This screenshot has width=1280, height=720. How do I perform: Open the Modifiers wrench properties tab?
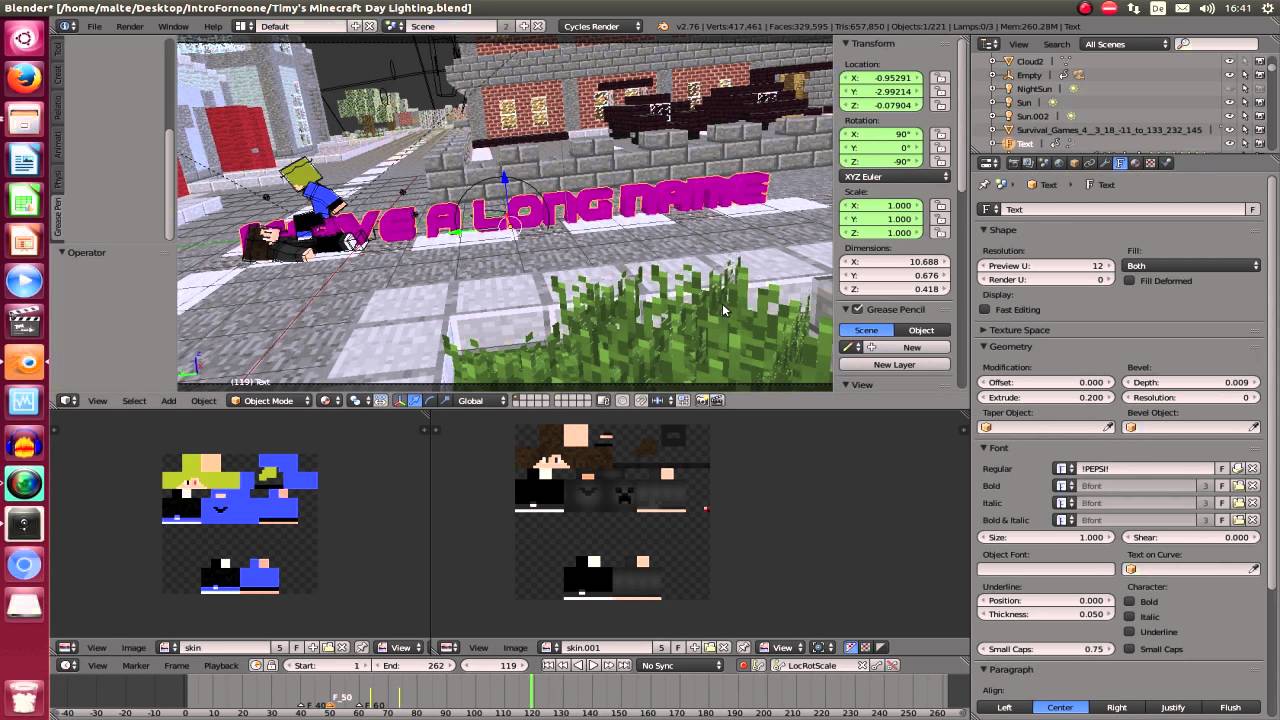coord(1104,163)
